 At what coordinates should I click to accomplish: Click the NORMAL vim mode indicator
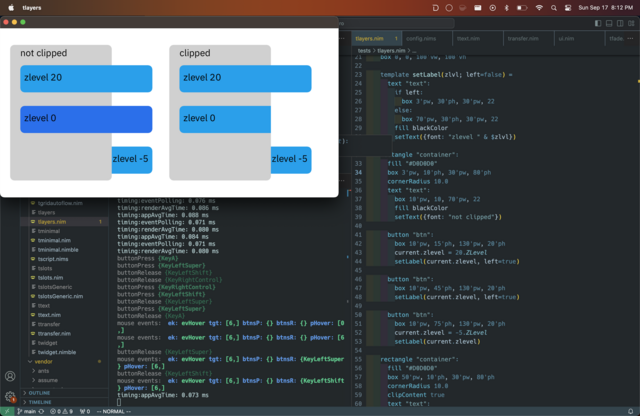113,411
